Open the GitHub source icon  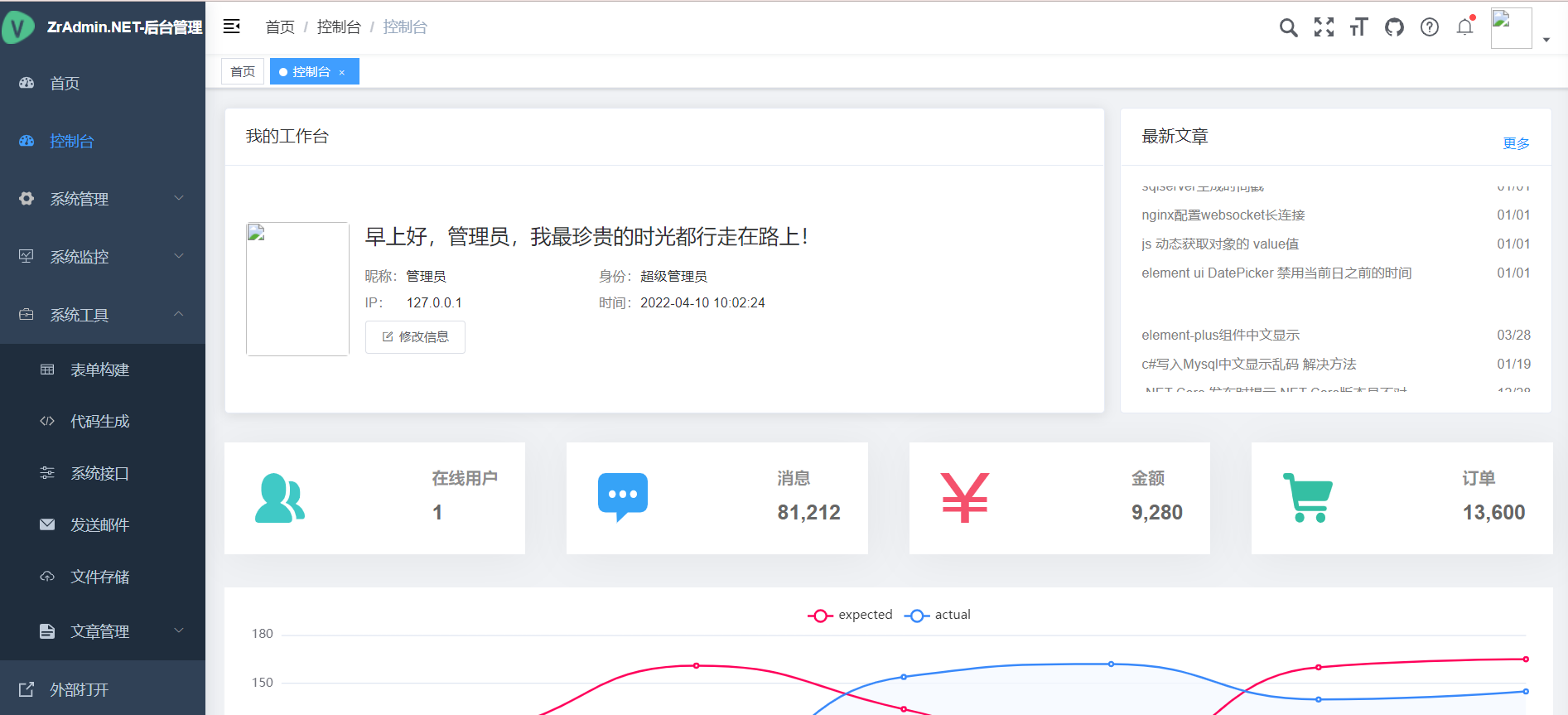(1394, 27)
